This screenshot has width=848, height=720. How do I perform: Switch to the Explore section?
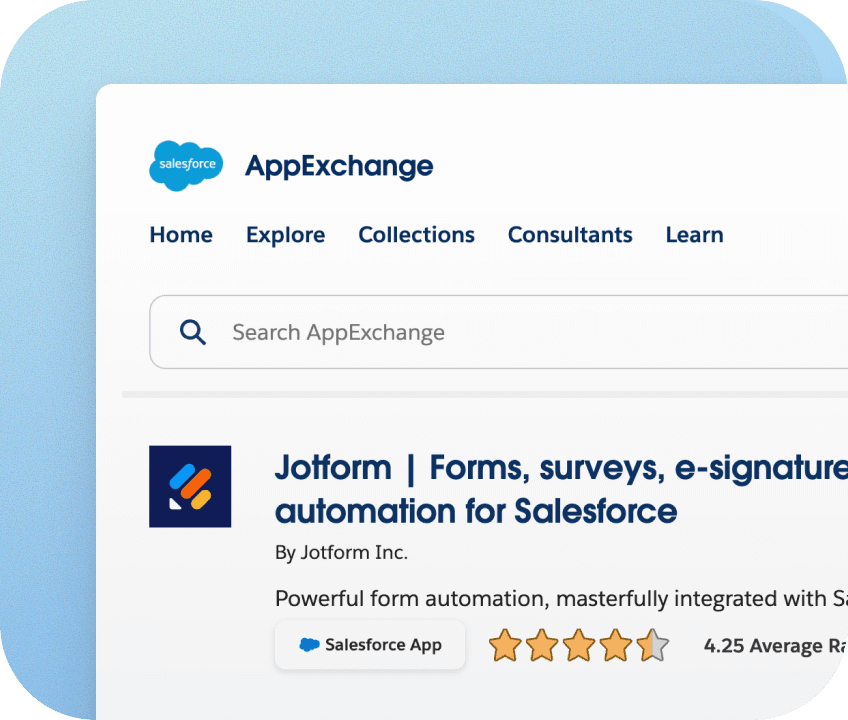point(285,234)
